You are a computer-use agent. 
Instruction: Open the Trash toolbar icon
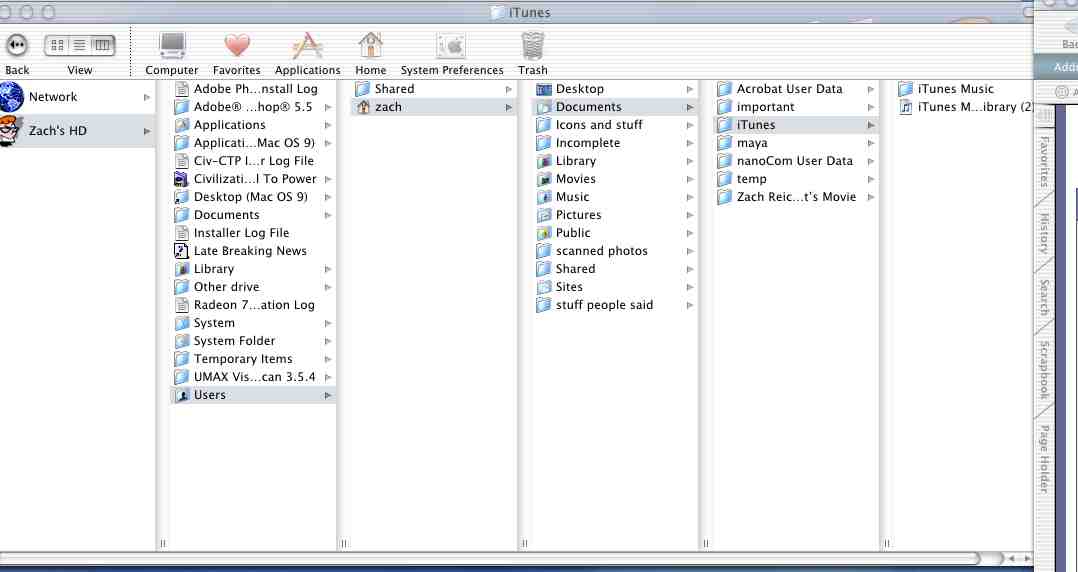[x=533, y=45]
